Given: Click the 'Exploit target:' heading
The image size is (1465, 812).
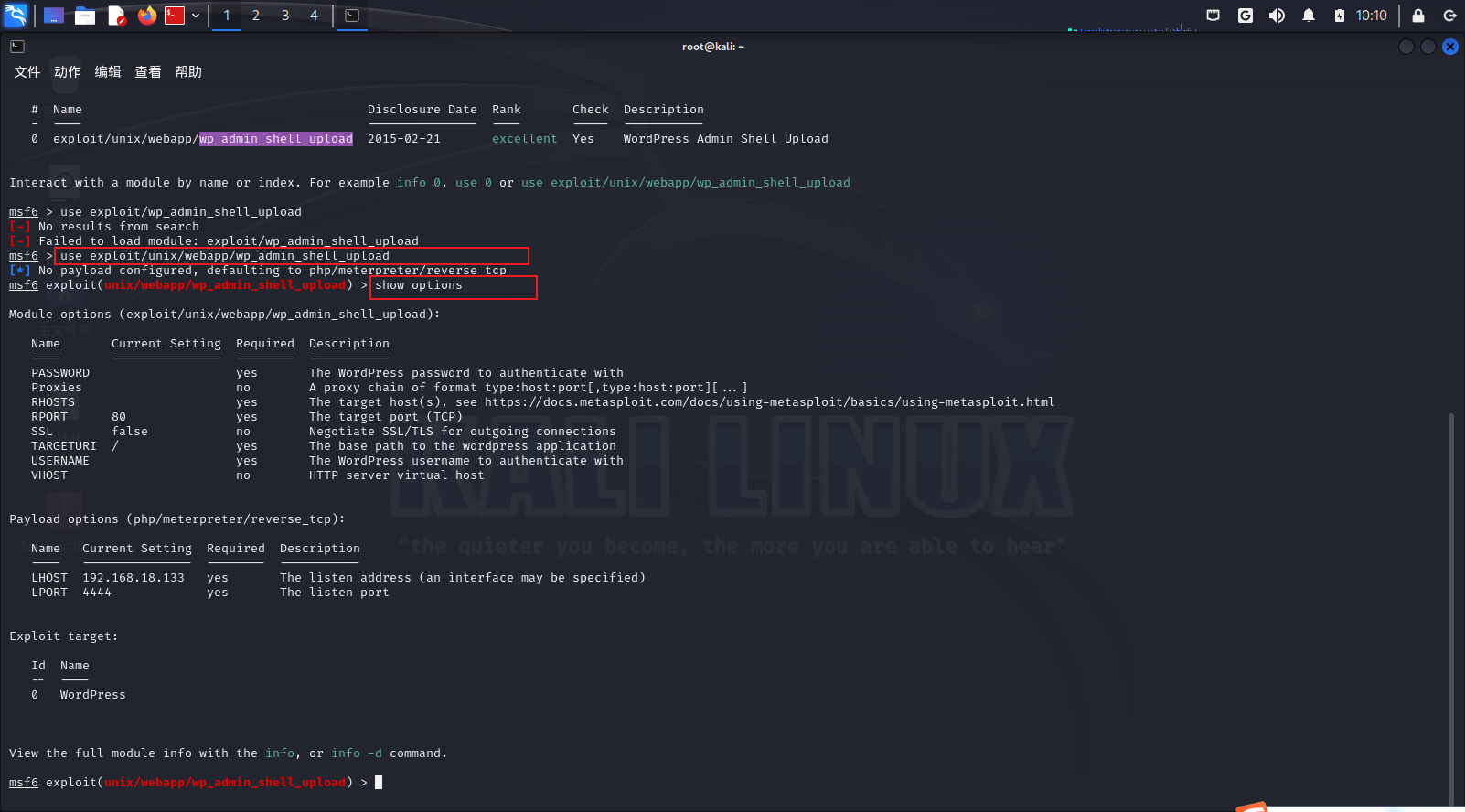Looking at the screenshot, I should click(64, 636).
